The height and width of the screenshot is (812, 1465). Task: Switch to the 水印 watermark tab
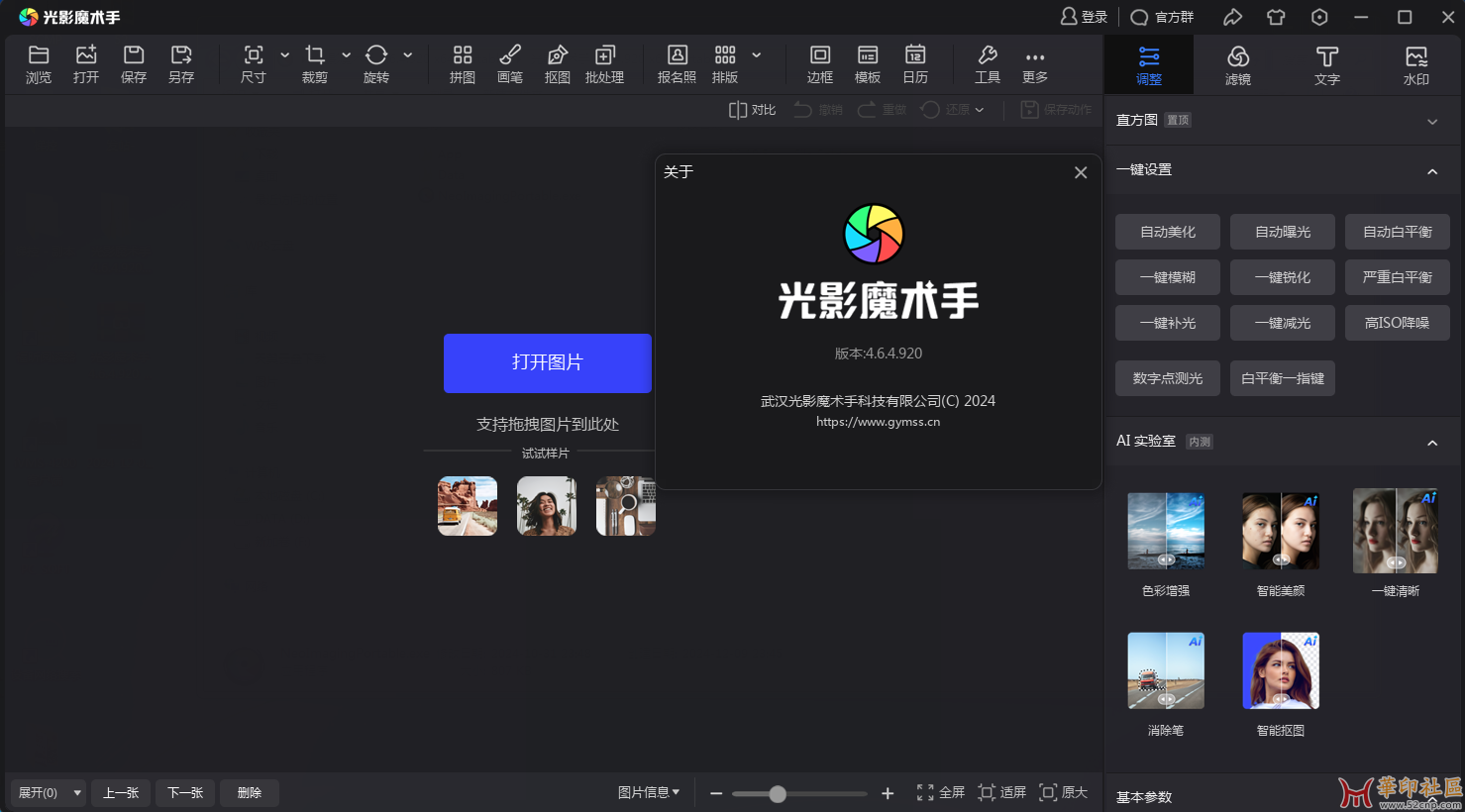(1415, 64)
